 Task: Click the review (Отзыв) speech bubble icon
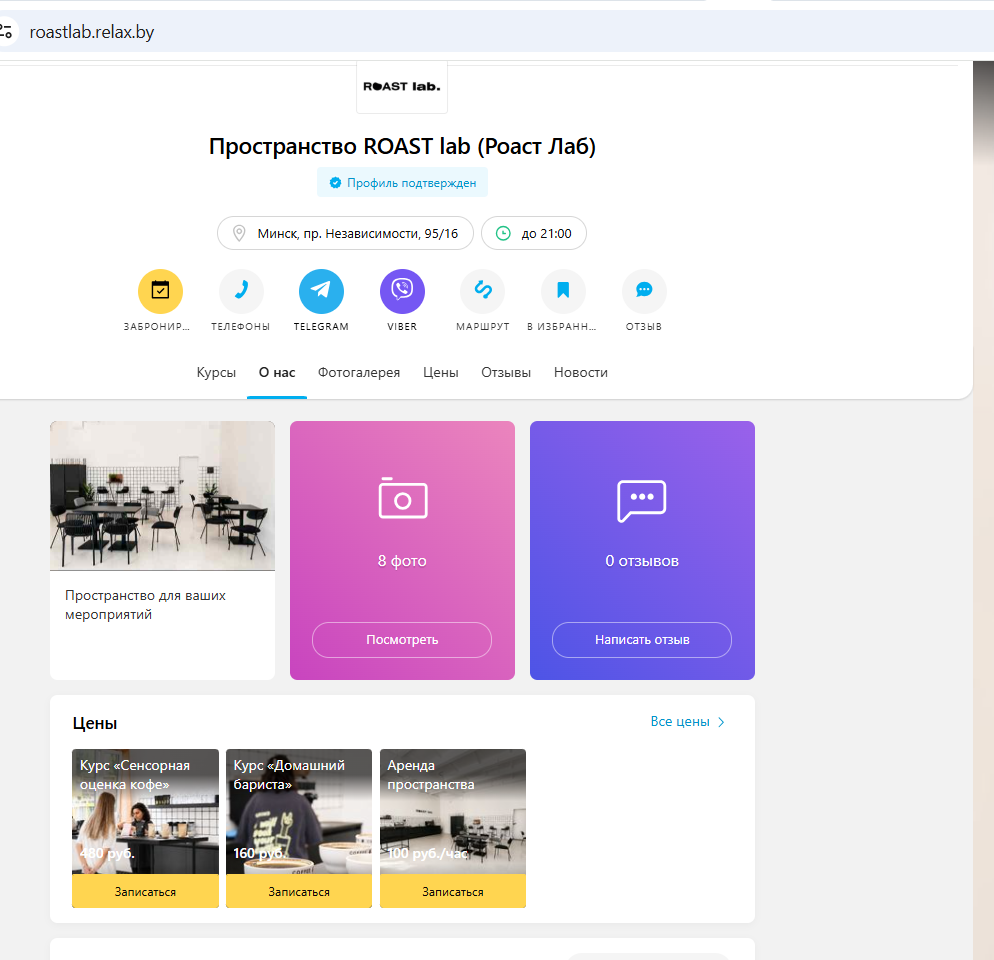click(644, 291)
